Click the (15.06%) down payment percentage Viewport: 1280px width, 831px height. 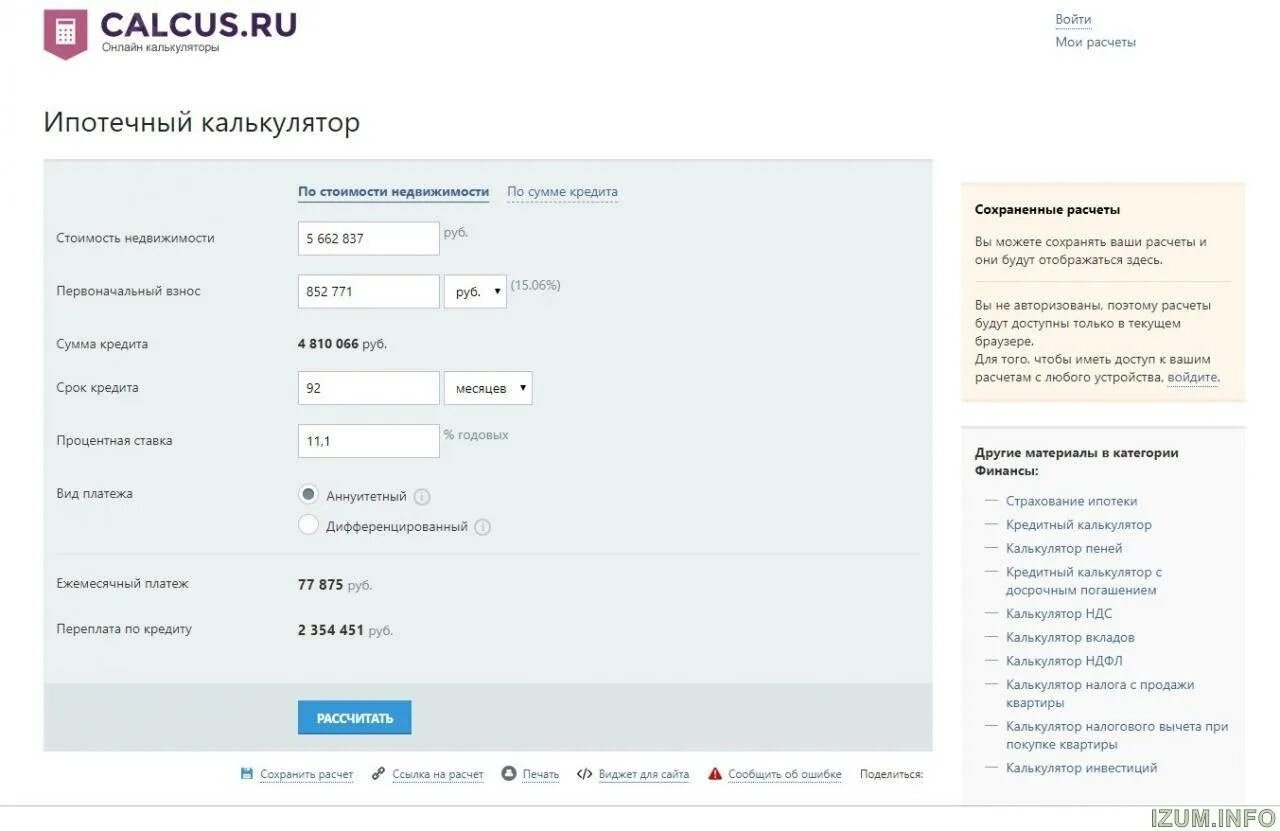[536, 285]
